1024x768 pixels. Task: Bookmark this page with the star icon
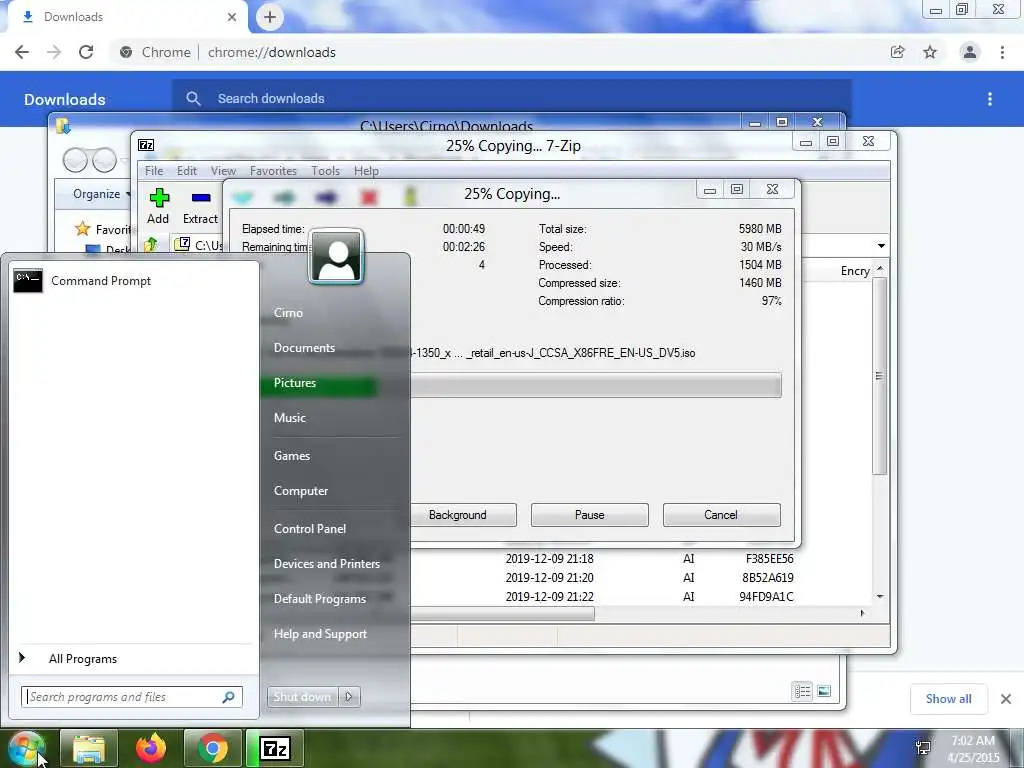930,52
